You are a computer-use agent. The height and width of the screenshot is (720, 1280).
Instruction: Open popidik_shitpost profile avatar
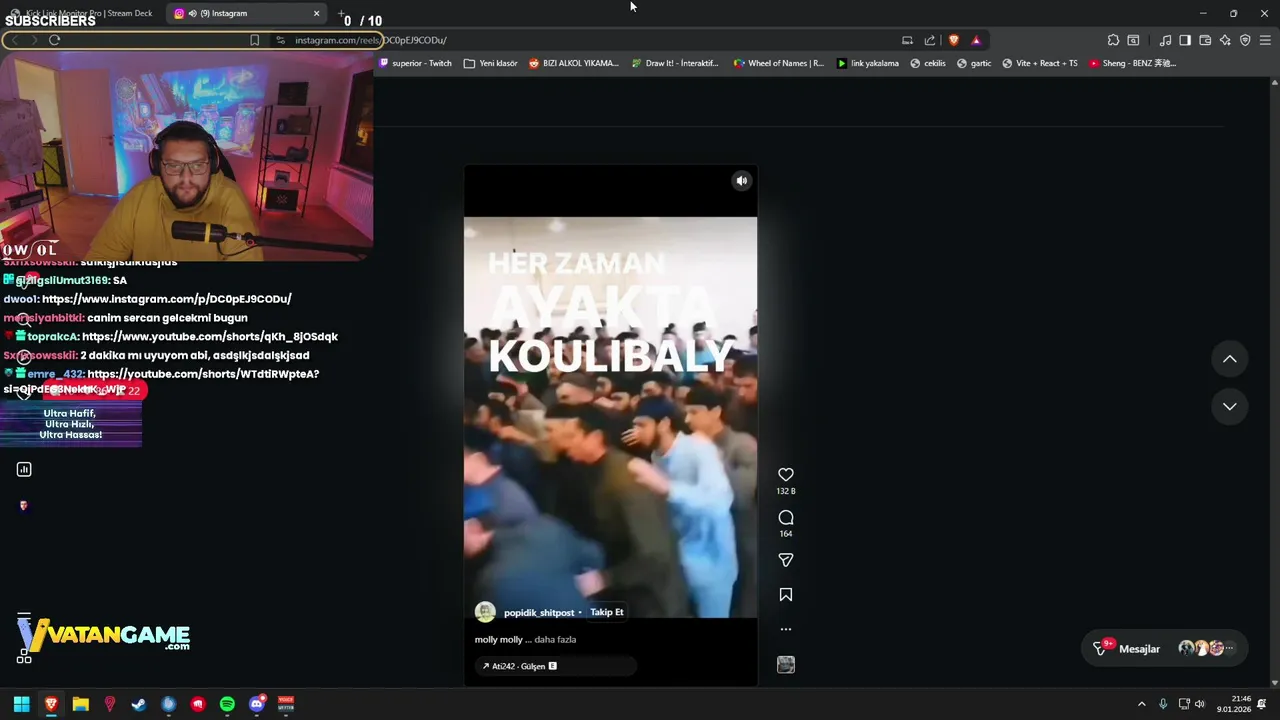click(x=485, y=612)
